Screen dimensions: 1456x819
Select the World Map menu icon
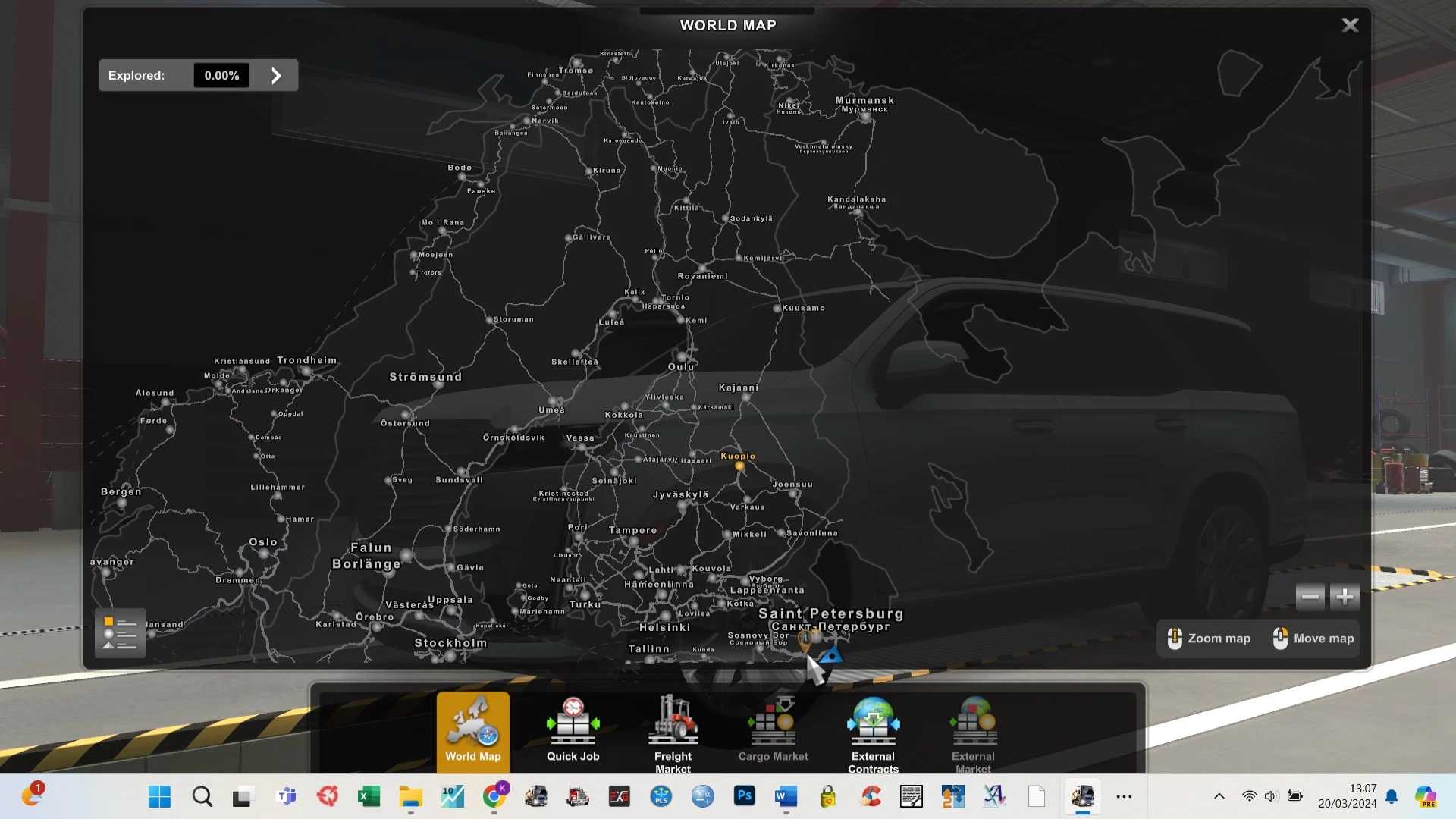tap(472, 731)
